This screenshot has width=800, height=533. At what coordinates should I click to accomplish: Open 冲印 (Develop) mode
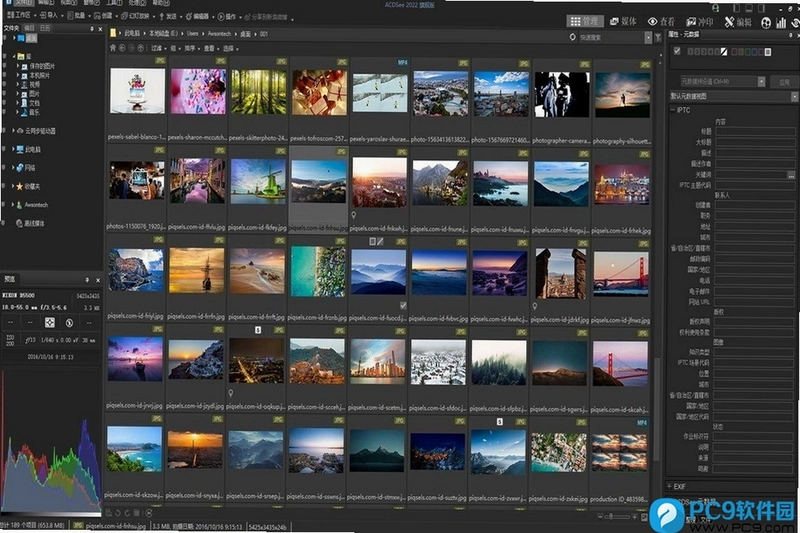pyautogui.click(x=699, y=22)
